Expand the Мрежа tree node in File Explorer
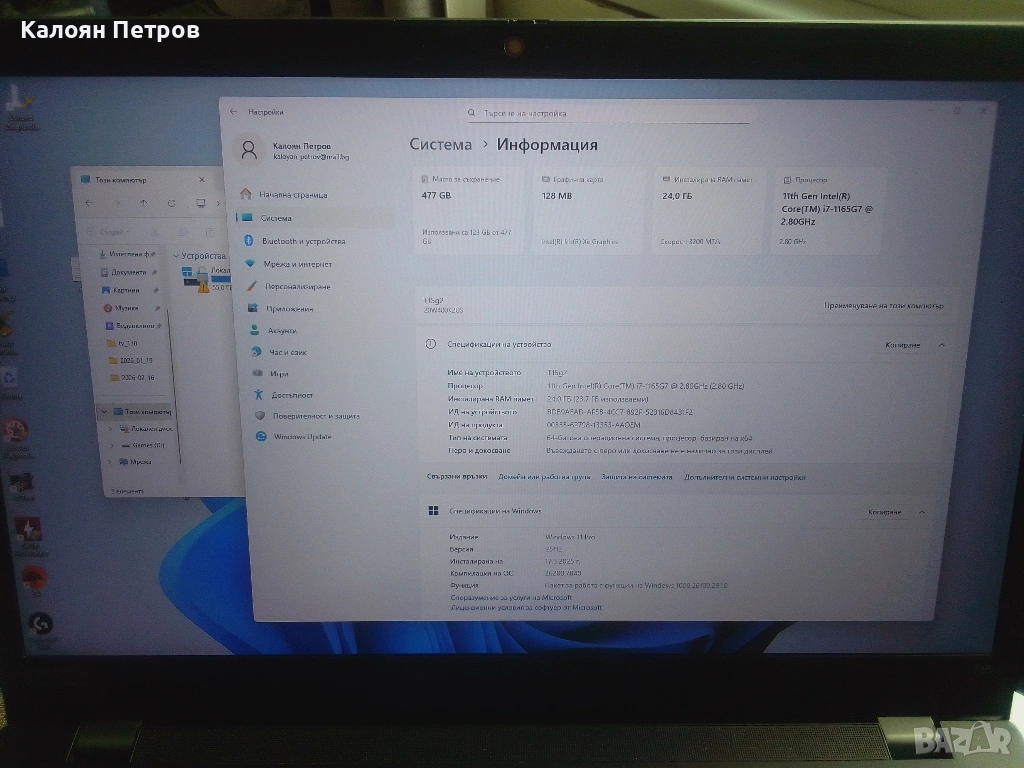Viewport: 1024px width, 768px height. pyautogui.click(x=111, y=462)
